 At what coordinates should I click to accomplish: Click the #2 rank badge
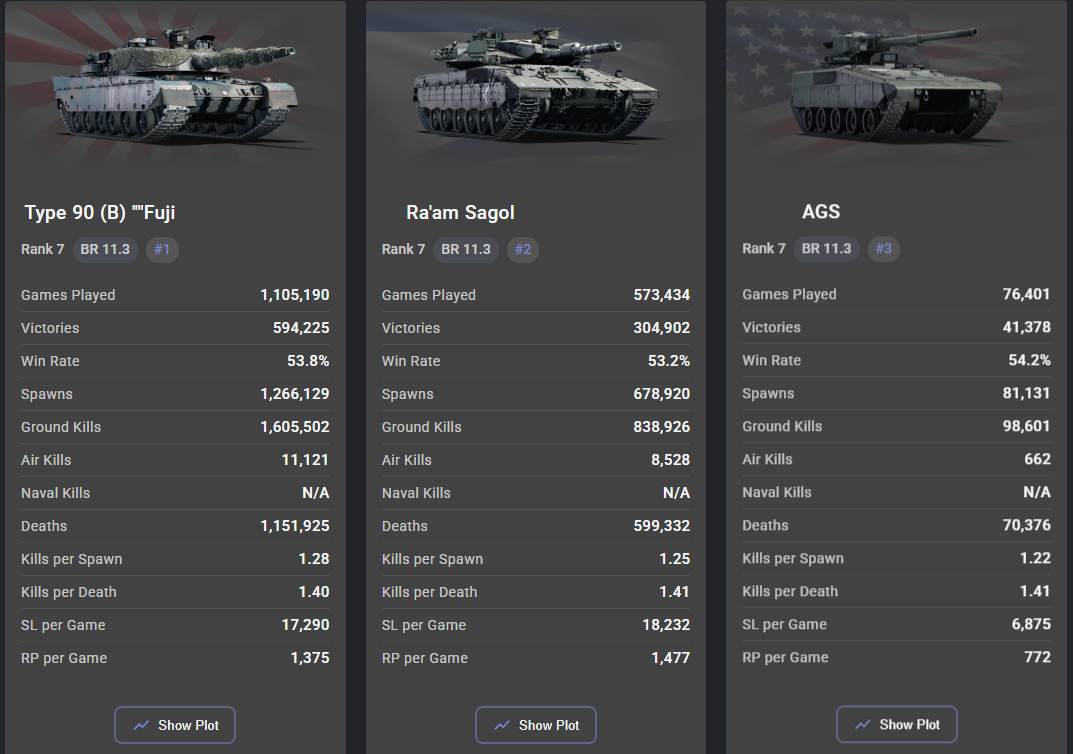523,249
